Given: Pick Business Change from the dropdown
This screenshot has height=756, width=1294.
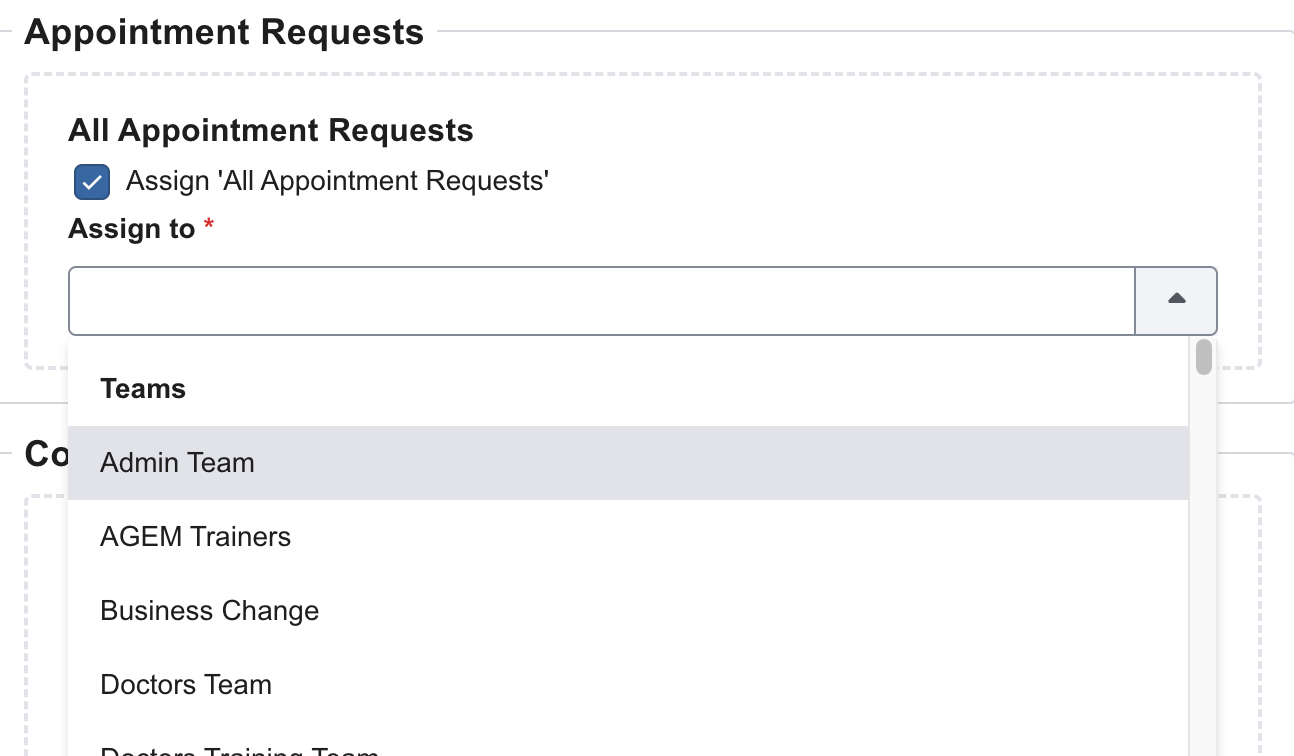Looking at the screenshot, I should [x=209, y=611].
